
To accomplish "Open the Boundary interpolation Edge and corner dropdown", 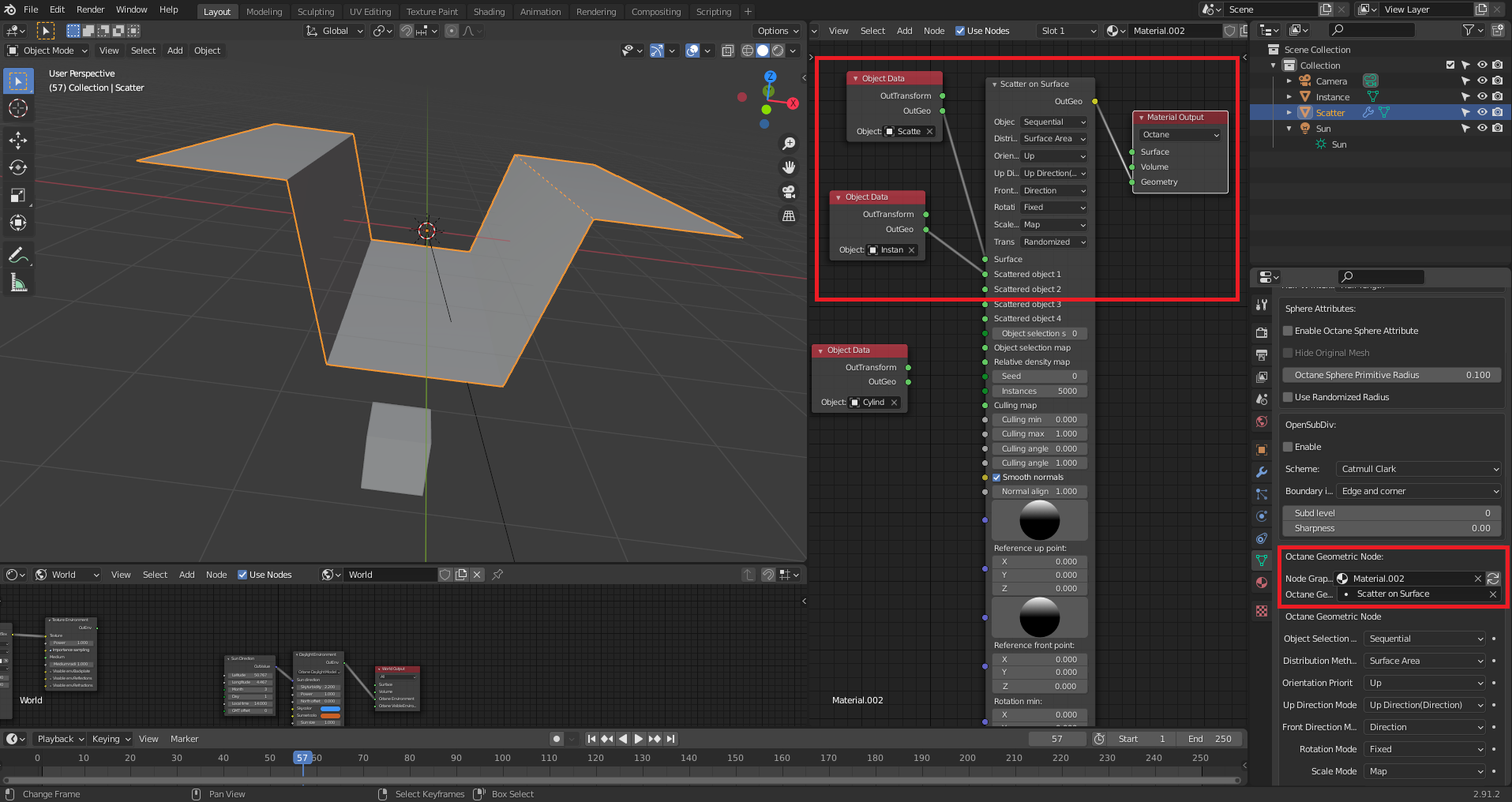I will pos(1418,491).
